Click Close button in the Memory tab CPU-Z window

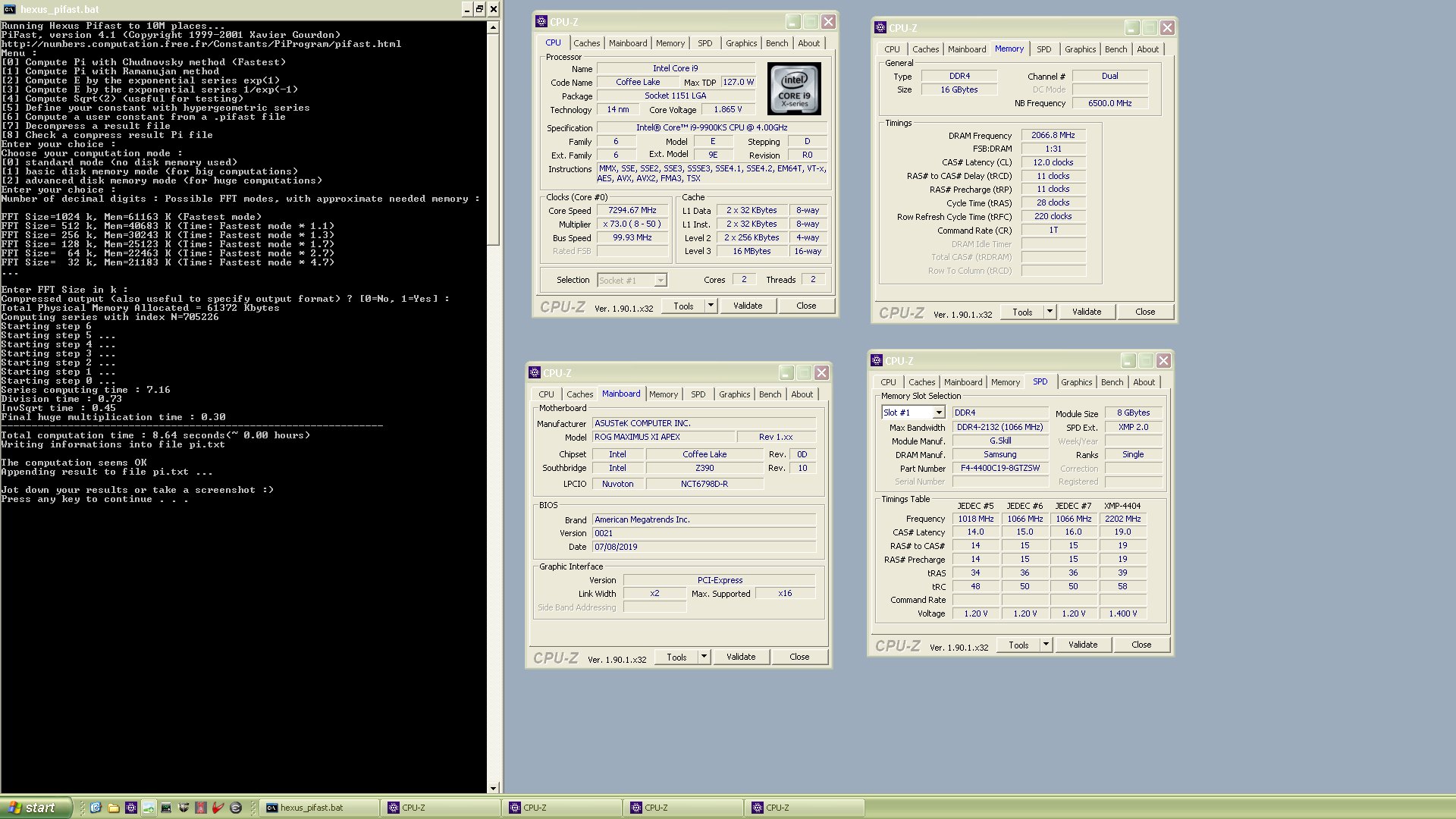click(1145, 312)
